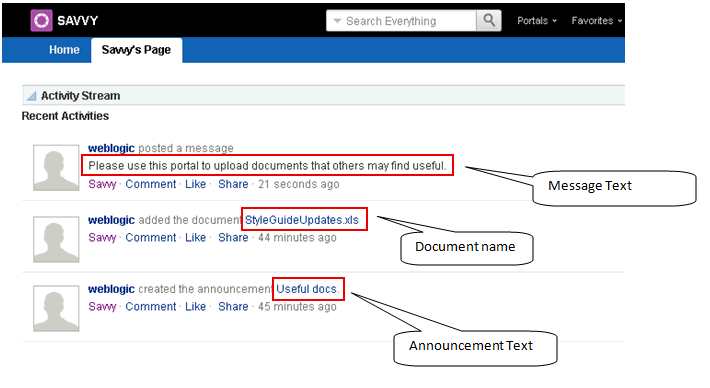
Task: Click avatar beside the posted message
Action: [56, 168]
